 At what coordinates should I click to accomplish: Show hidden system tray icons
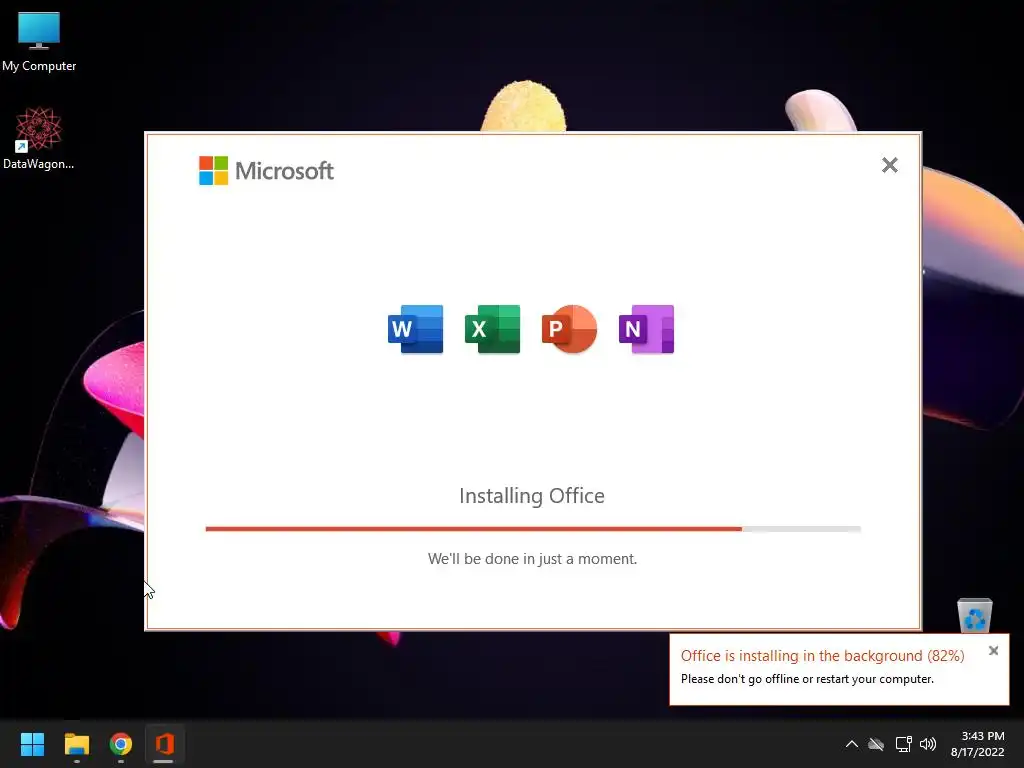[x=852, y=744]
